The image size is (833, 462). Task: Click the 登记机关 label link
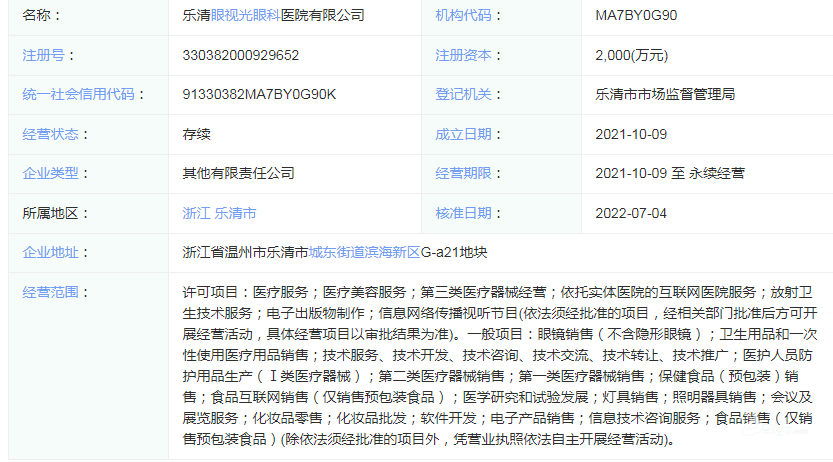463,95
